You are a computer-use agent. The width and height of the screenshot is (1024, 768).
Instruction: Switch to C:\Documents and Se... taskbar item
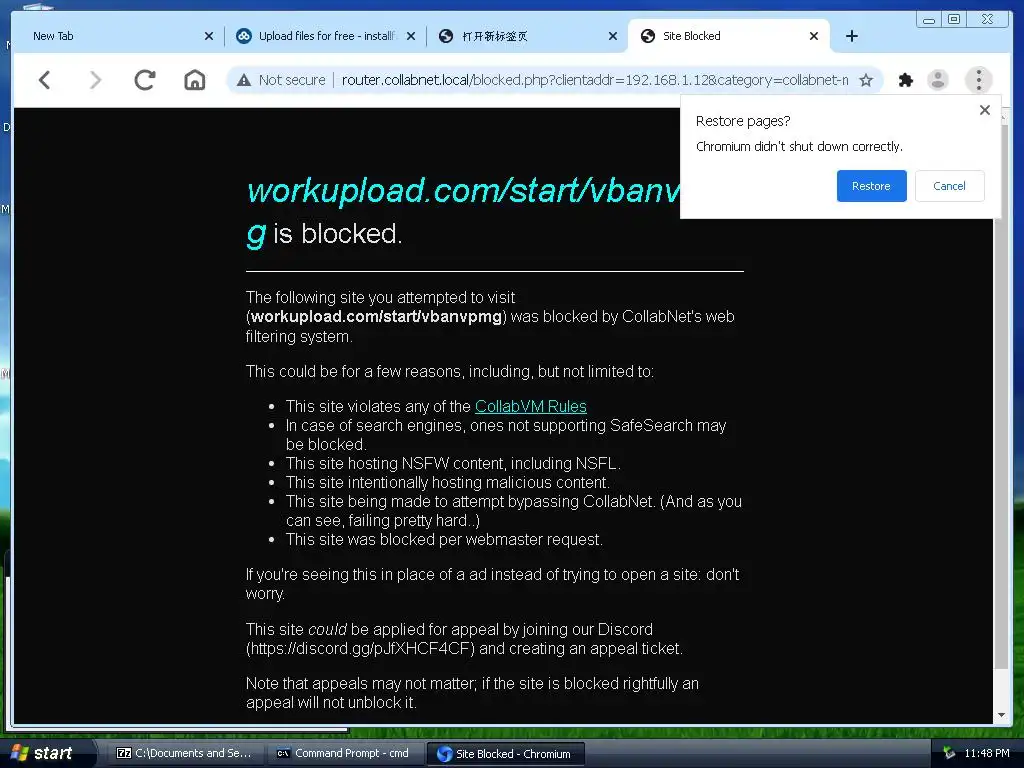pyautogui.click(x=184, y=753)
